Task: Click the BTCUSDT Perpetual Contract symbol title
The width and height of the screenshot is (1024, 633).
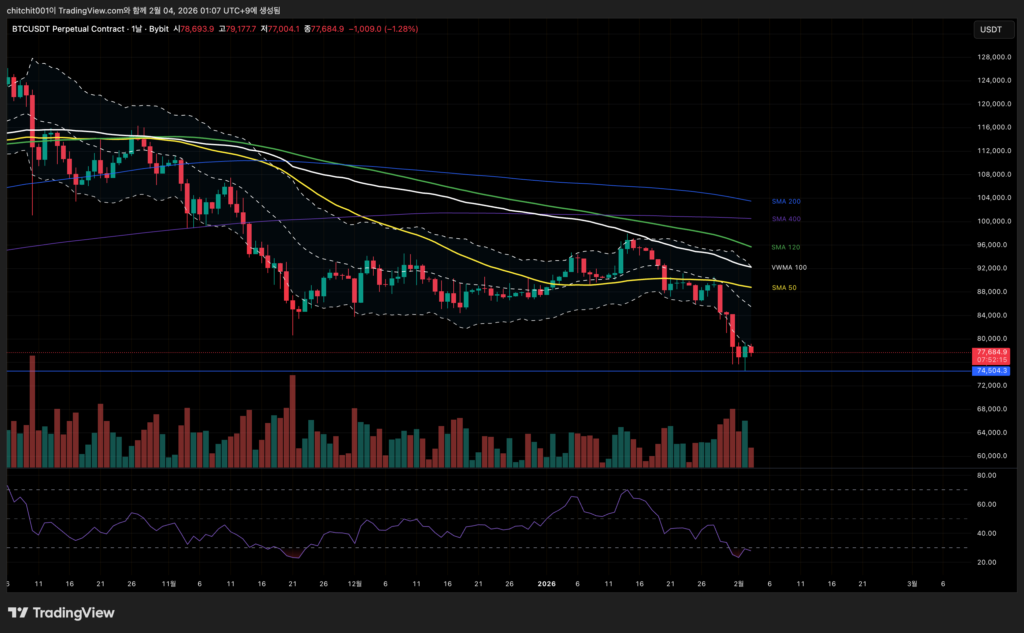Action: tap(70, 29)
